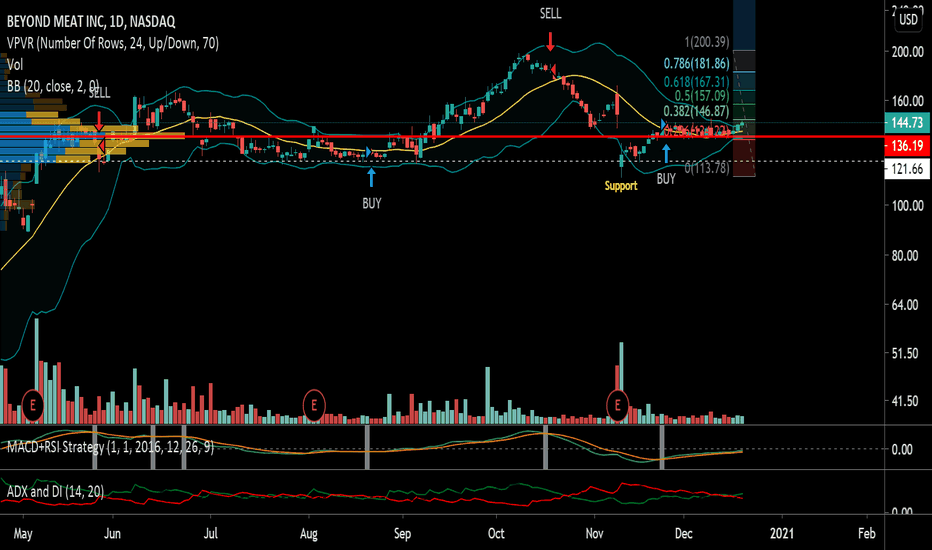
Task: Click the Feb label on time axis
Action: click(867, 533)
